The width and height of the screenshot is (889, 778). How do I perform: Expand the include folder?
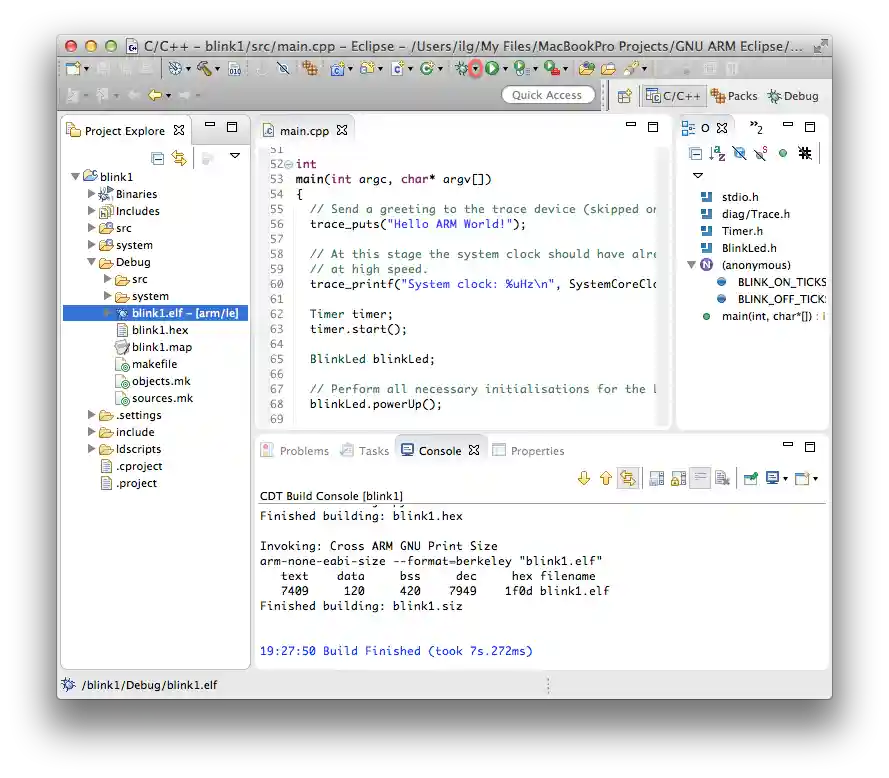[x=91, y=432]
